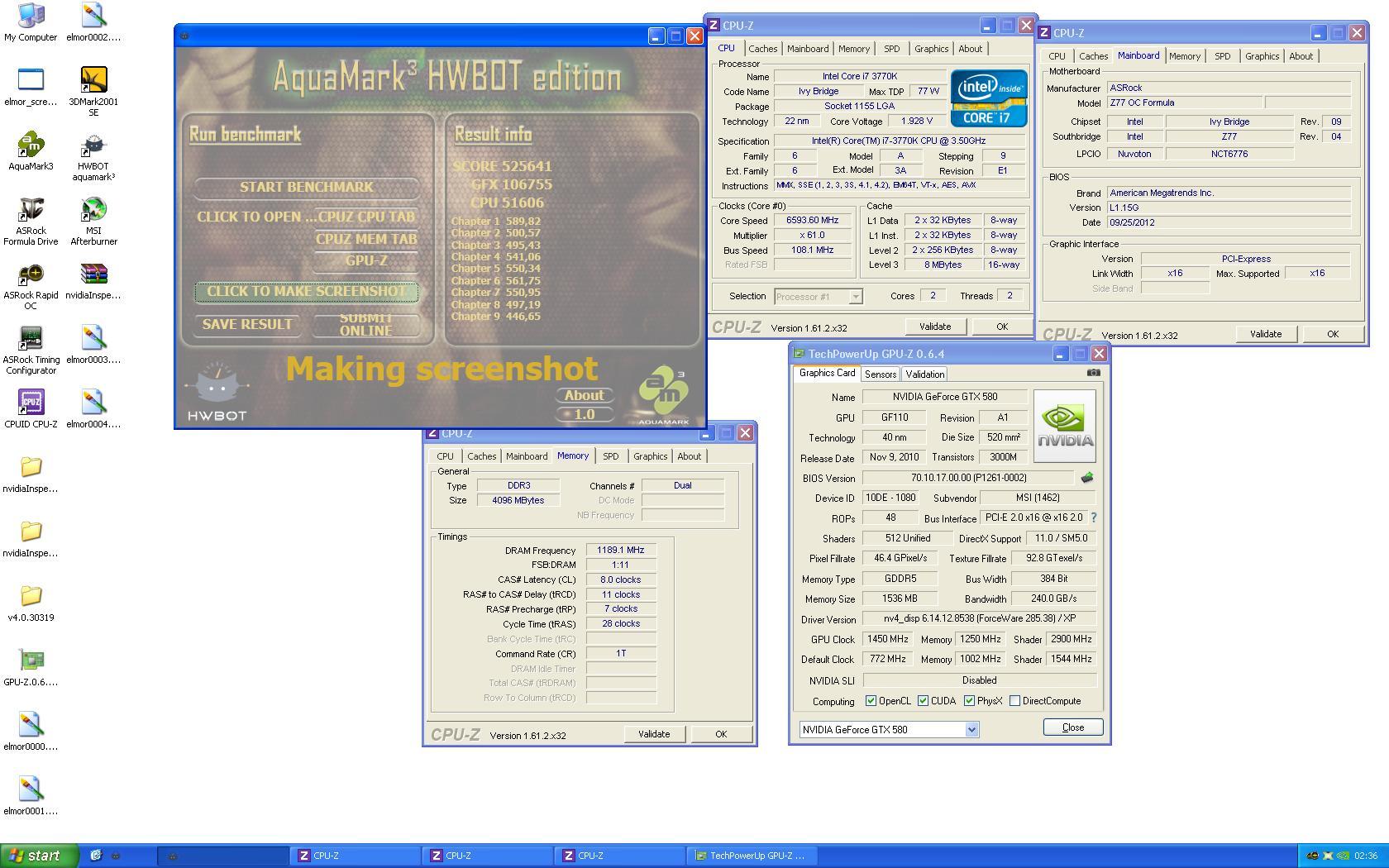Click CLICK TO MAKE SCREENSHOT button
Viewport: 1389px width, 868px height.
click(307, 292)
